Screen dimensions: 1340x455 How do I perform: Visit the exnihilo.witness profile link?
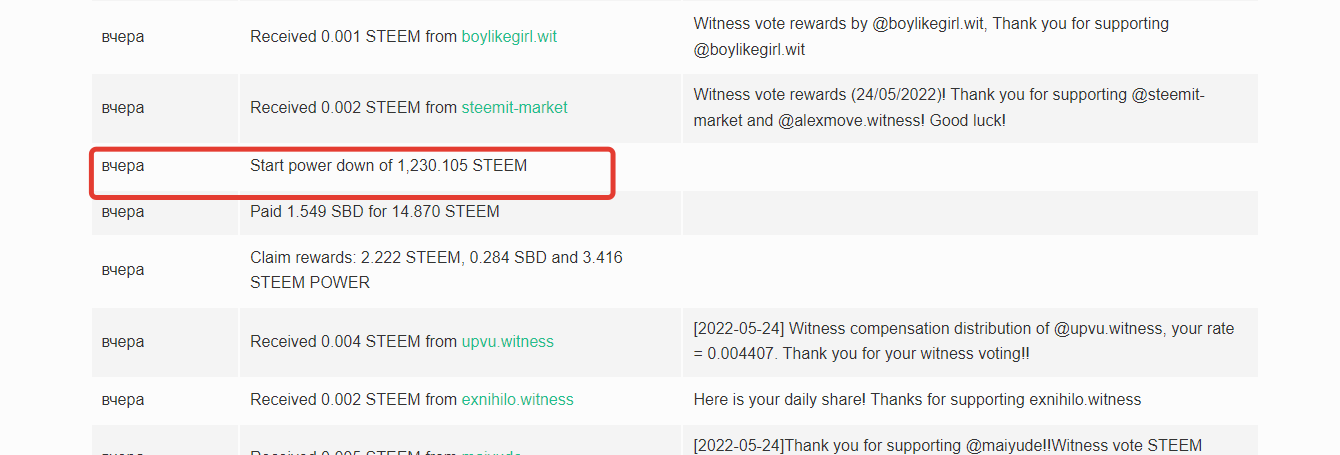[517, 400]
